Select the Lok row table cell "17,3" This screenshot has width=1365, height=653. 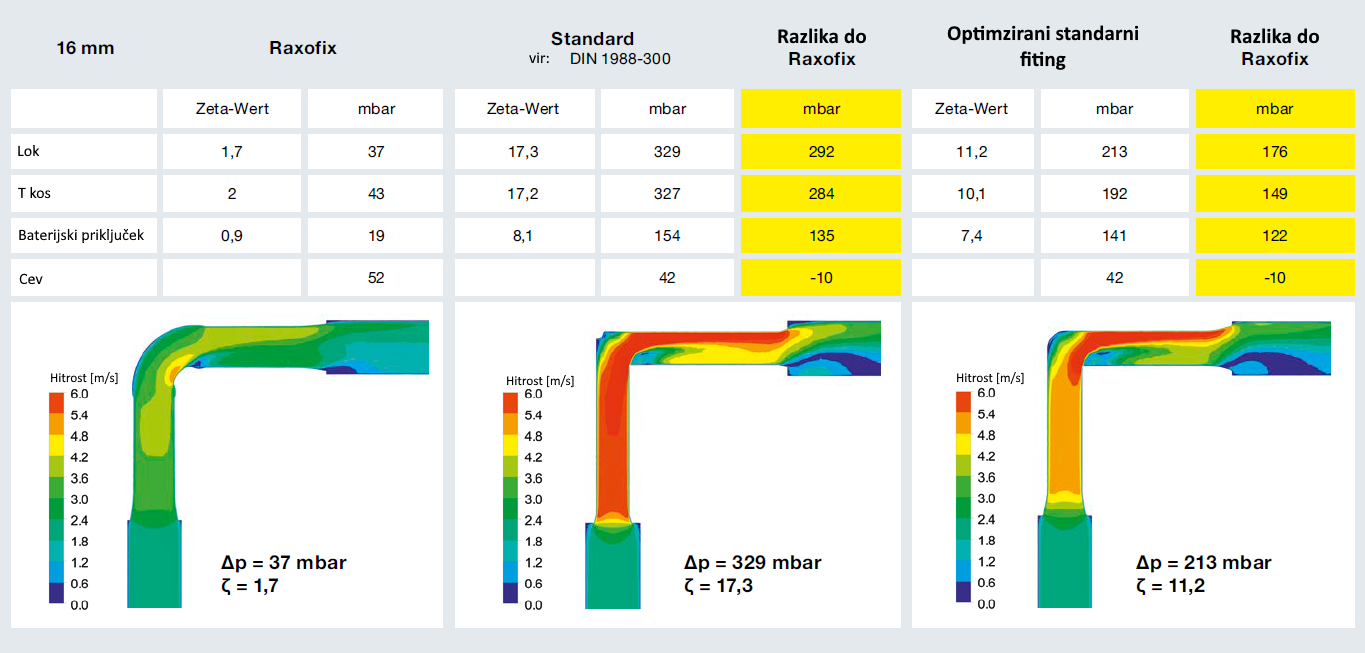524,152
